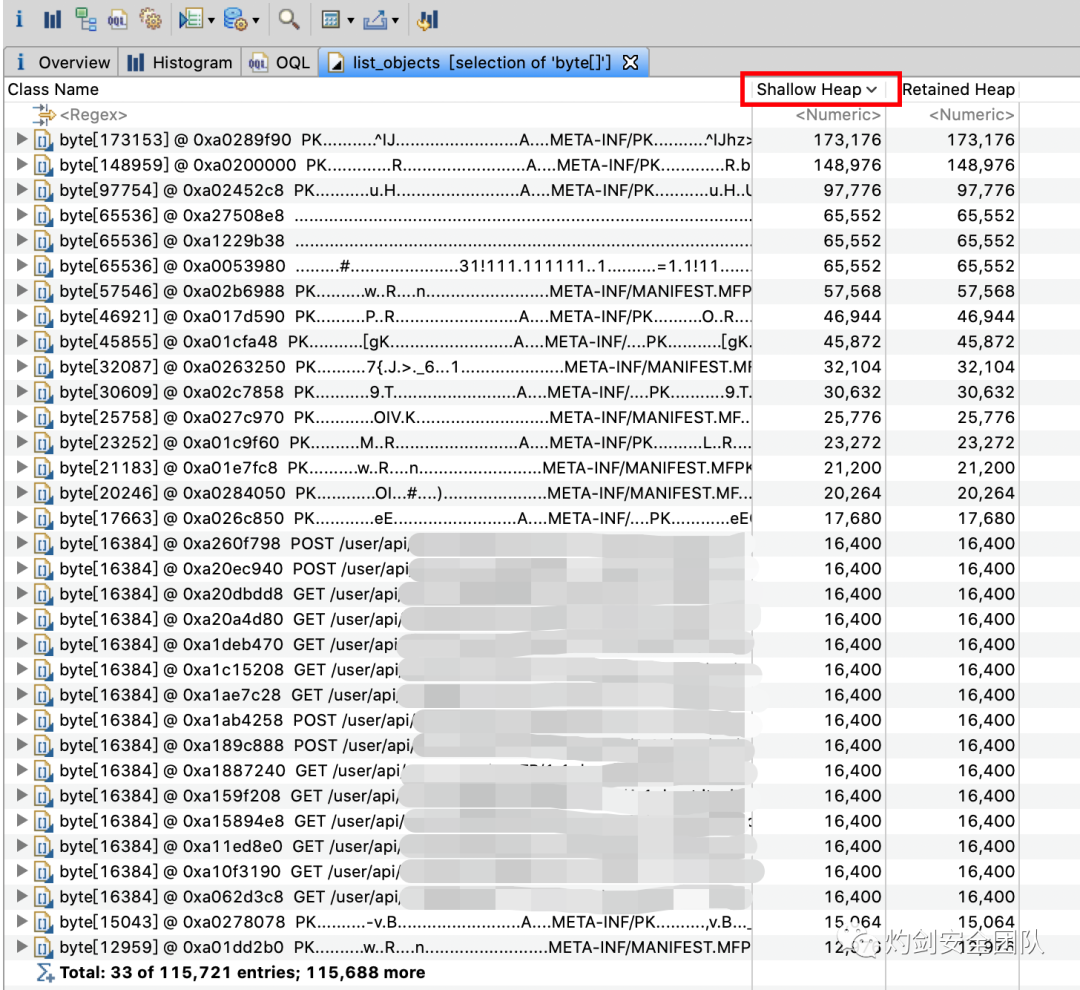This screenshot has height=990, width=1080.
Task: Click Retained Heap value 173,176
Action: click(x=980, y=140)
